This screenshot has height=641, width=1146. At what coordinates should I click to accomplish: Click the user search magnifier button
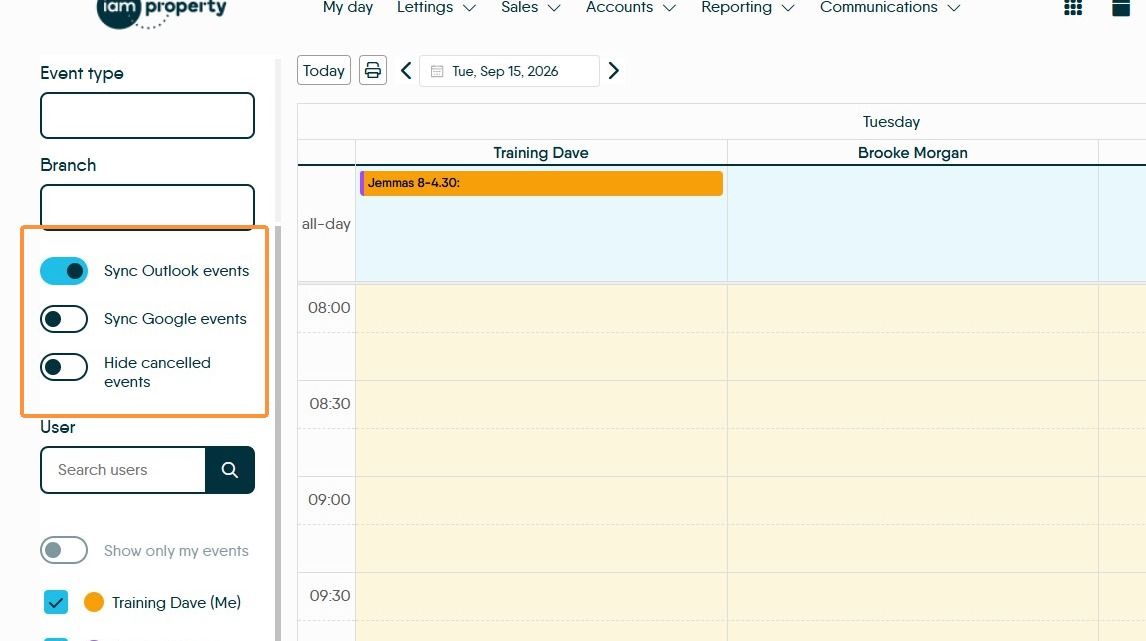[x=229, y=470]
